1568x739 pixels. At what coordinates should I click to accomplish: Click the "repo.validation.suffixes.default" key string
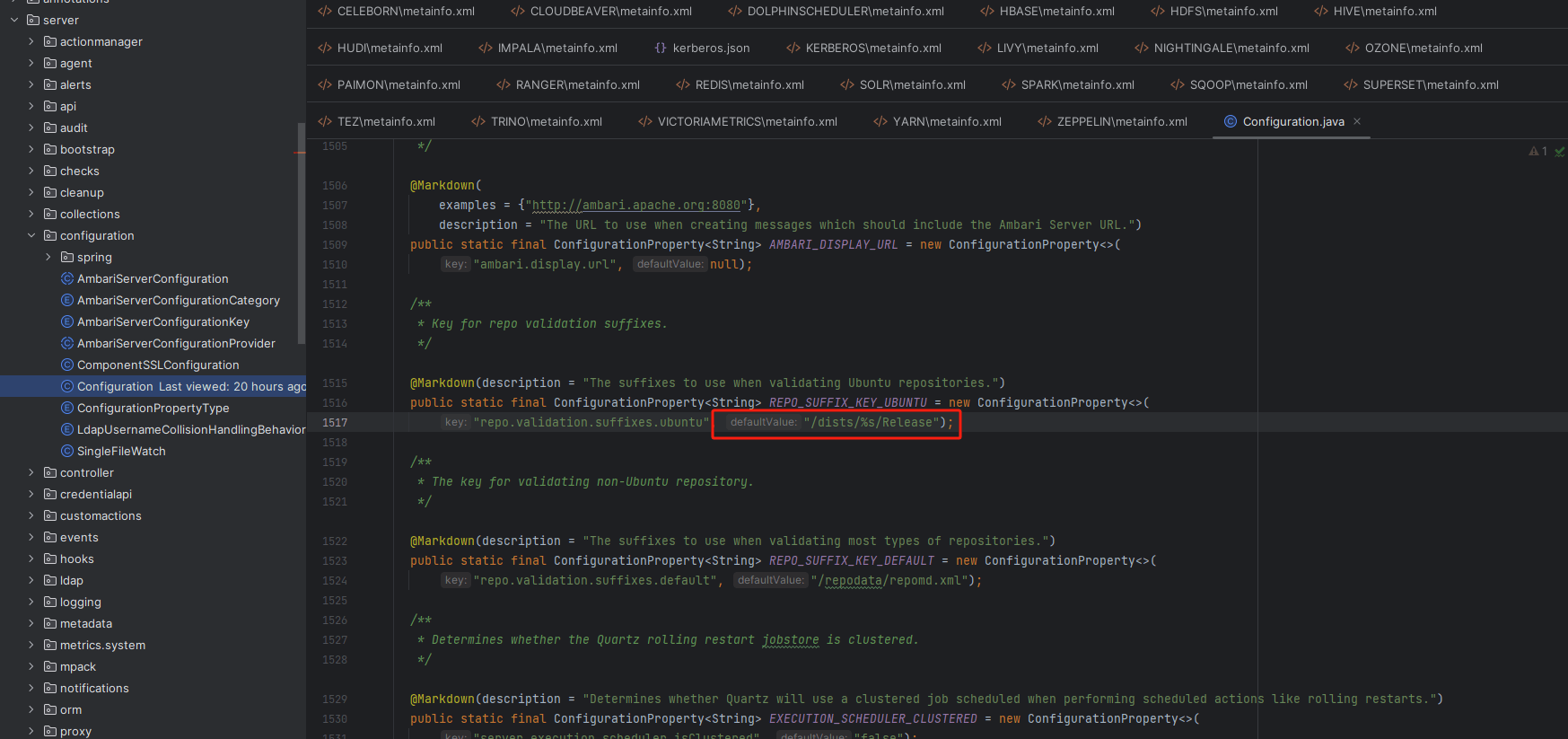pos(595,580)
